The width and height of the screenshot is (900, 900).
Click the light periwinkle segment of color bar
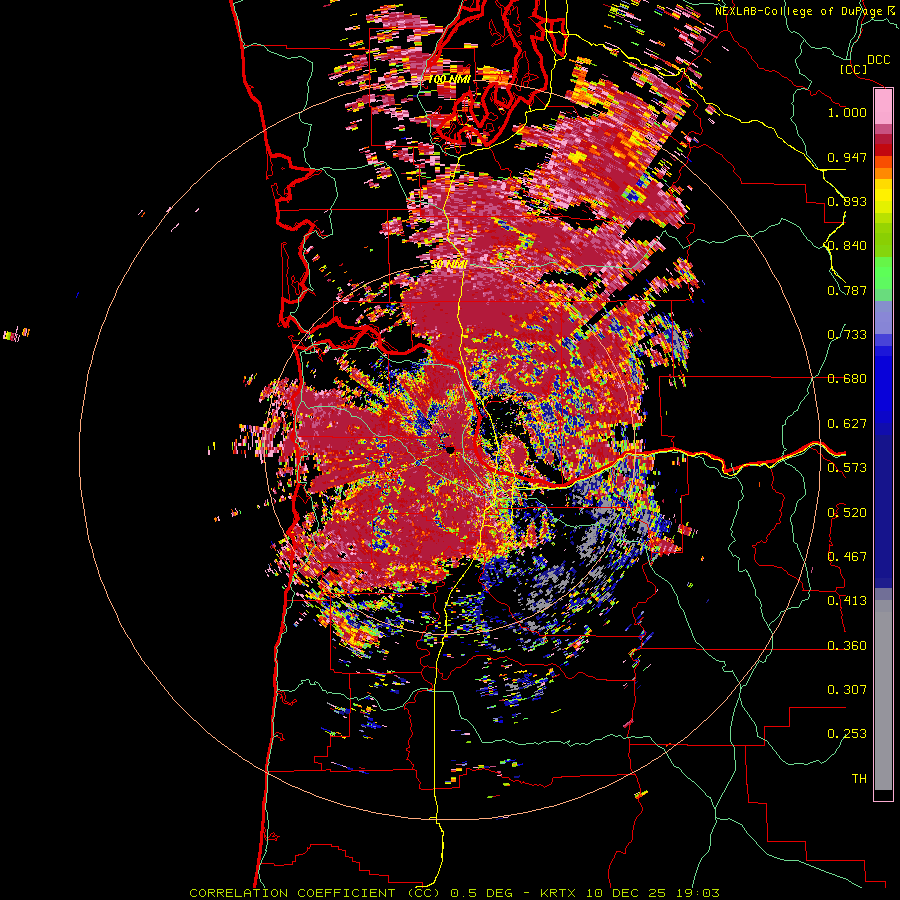(x=883, y=317)
